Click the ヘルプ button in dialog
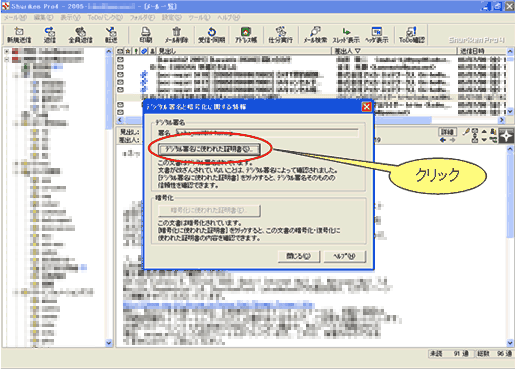 tap(344, 256)
